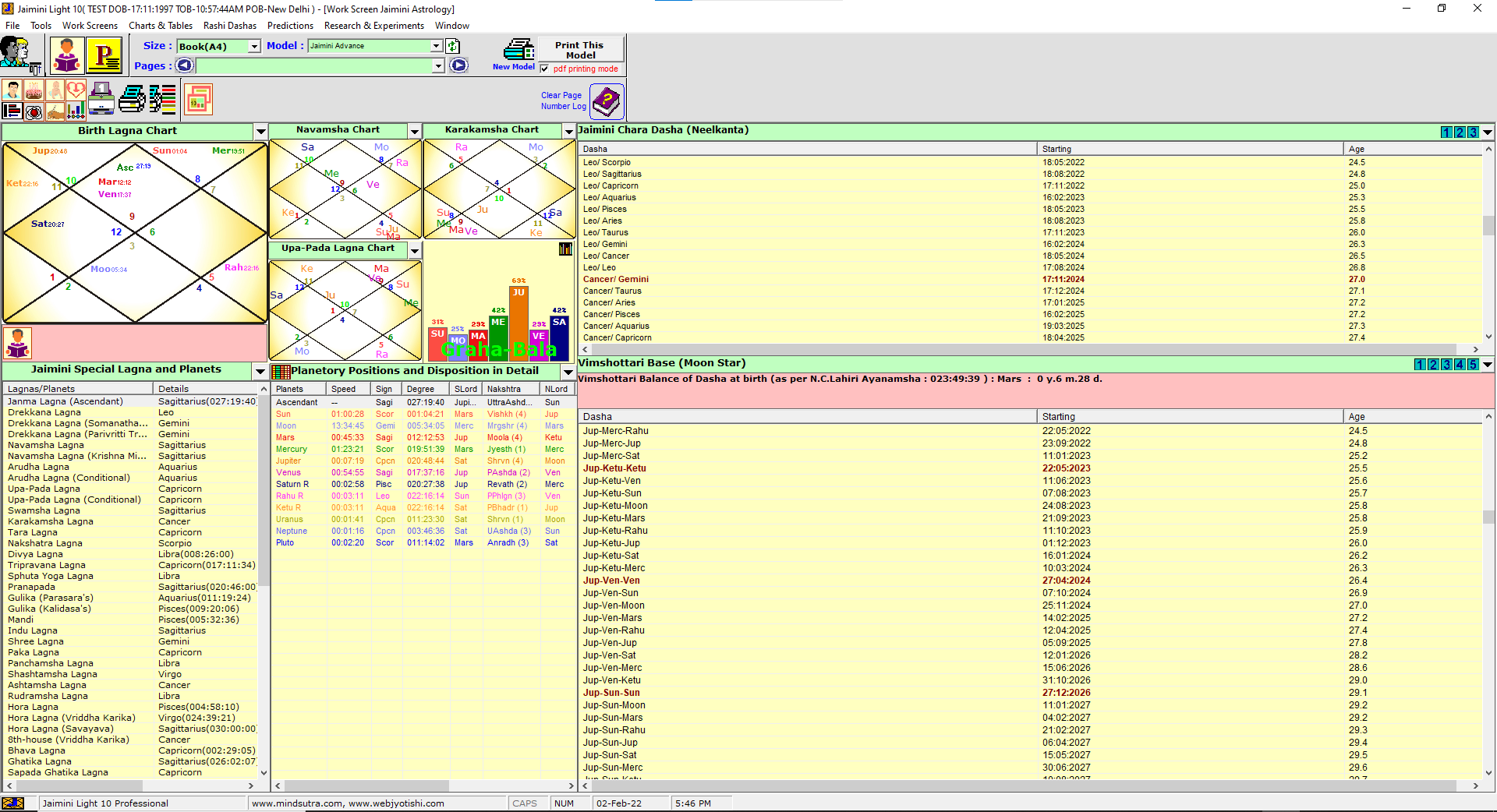Switch Vimshottari panel to page 5
The width and height of the screenshot is (1497, 812).
1473,365
